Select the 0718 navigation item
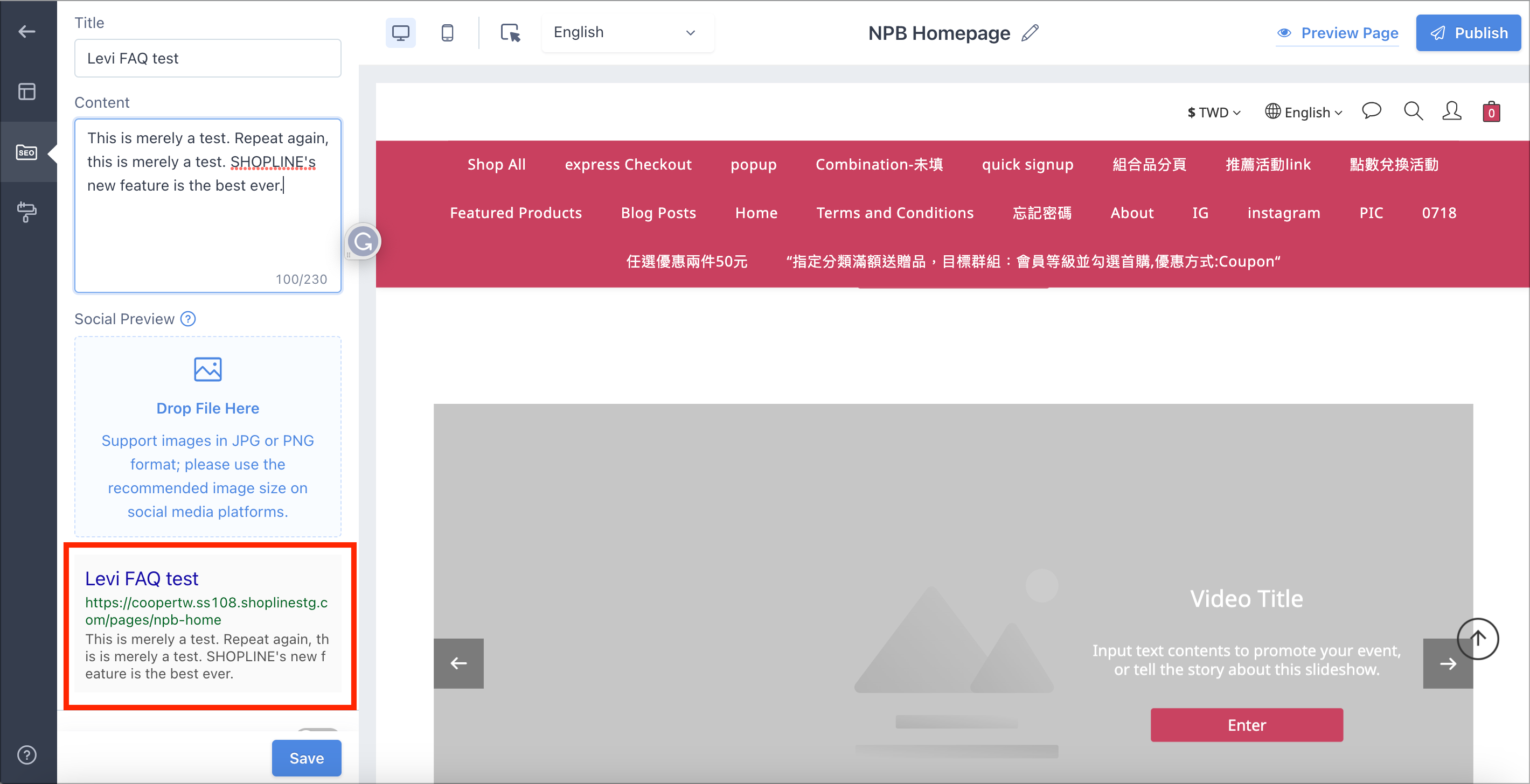The width and height of the screenshot is (1530, 784). [x=1438, y=213]
